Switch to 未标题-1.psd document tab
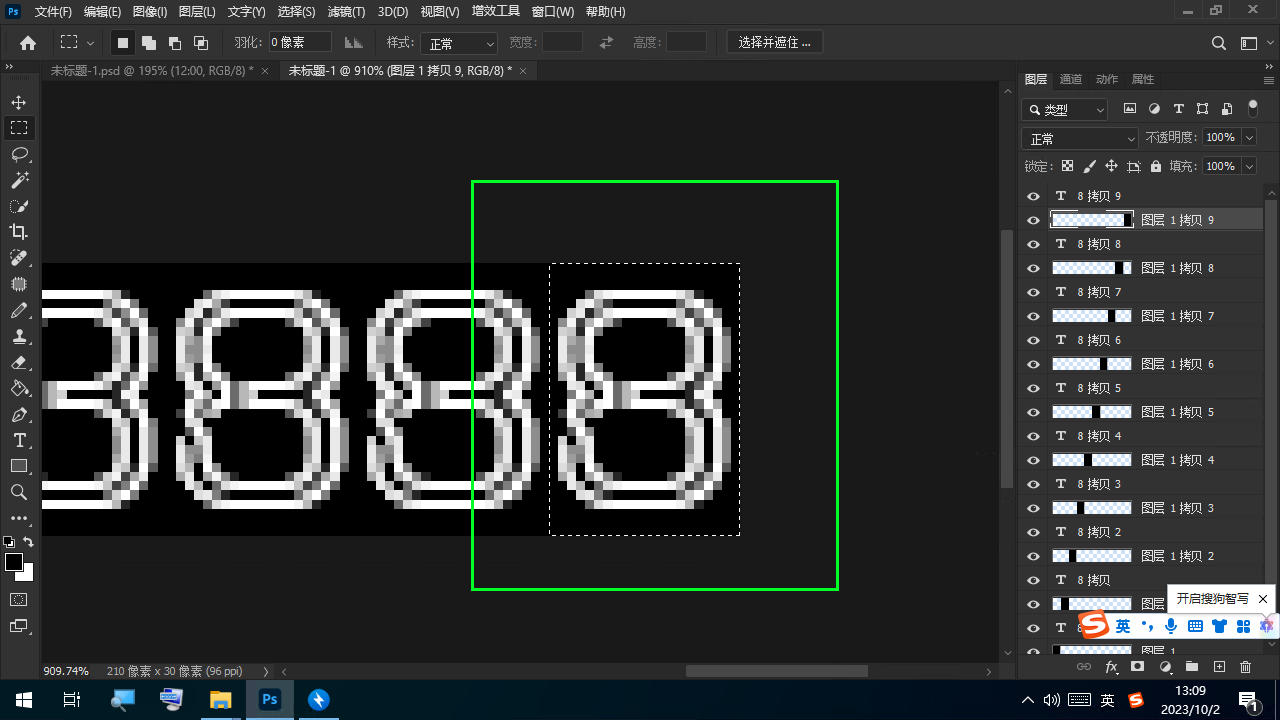 (x=152, y=70)
